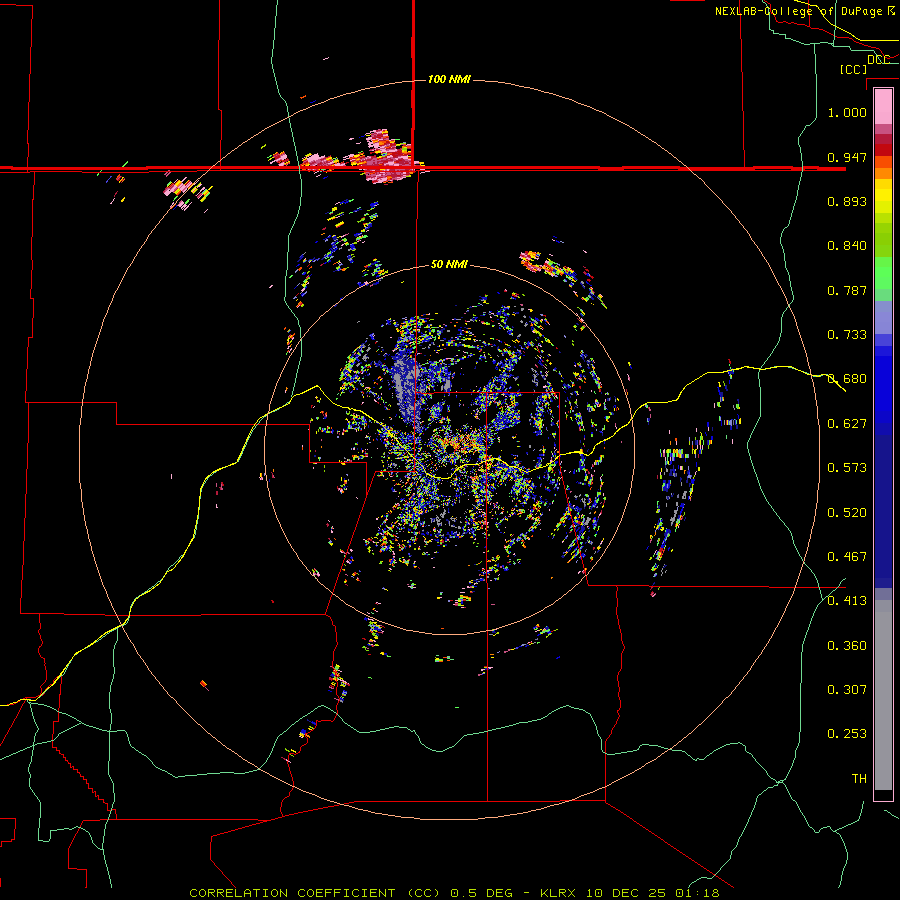Select the TH threshold label in legend

[859, 779]
